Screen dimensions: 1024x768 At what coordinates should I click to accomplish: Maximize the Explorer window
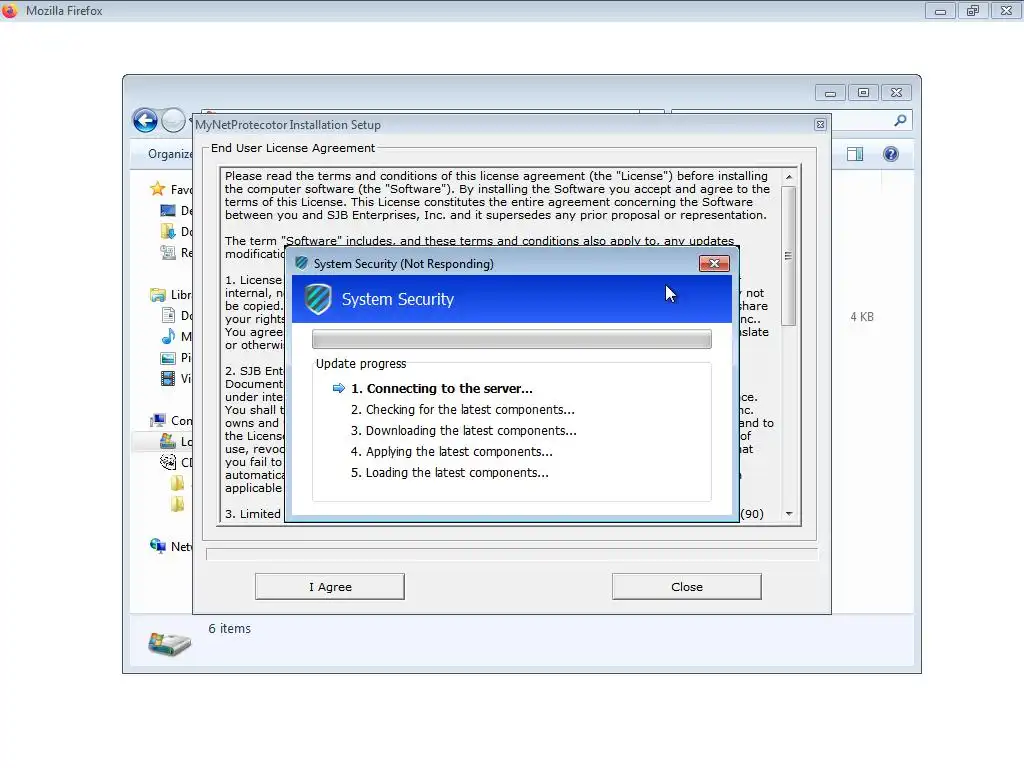pos(863,93)
